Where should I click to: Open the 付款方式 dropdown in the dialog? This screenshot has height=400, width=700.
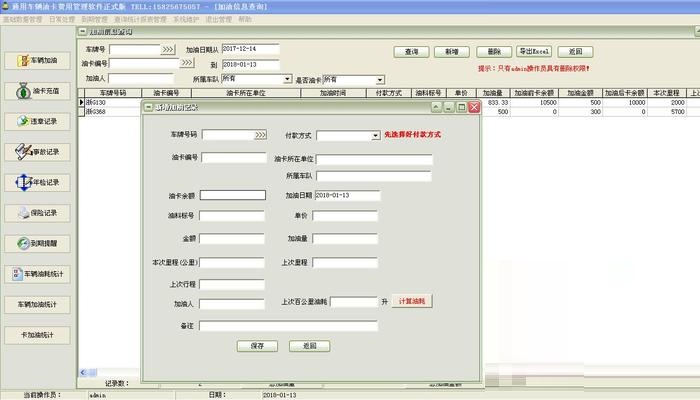[x=375, y=135]
